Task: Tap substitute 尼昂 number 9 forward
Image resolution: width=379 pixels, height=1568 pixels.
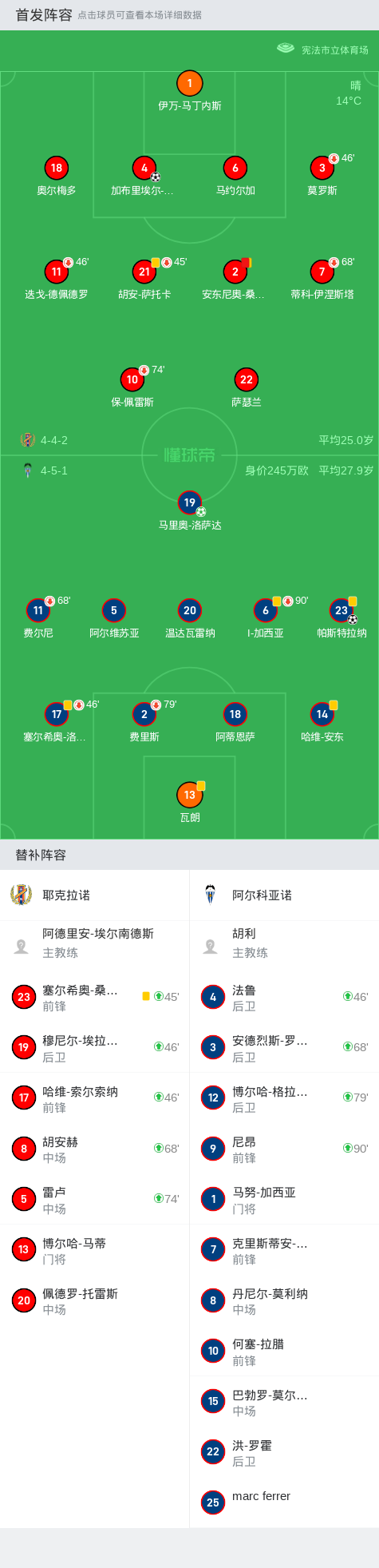Action: (x=284, y=1149)
